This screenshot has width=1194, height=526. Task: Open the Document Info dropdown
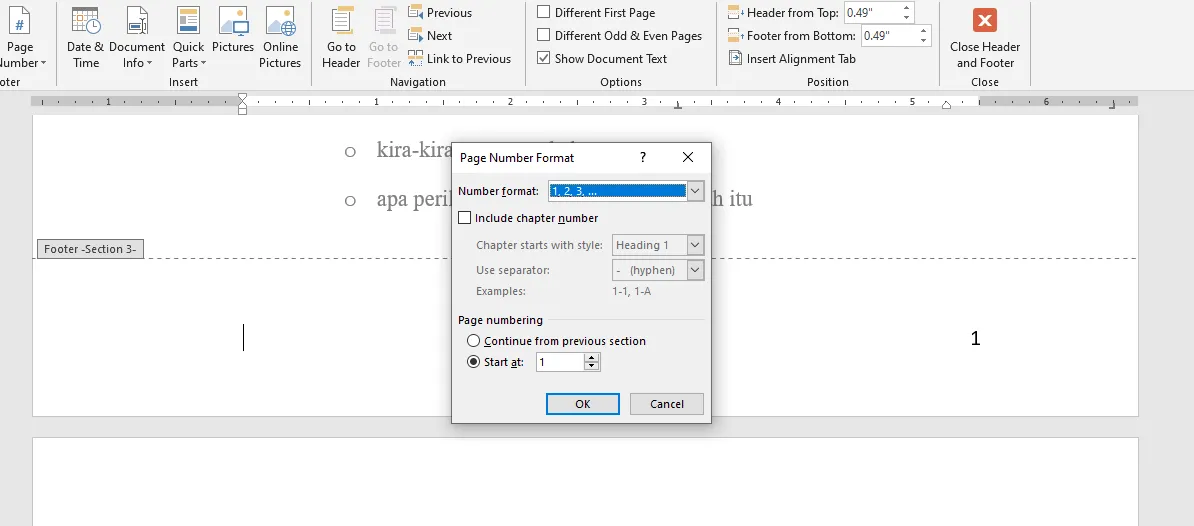(136, 40)
